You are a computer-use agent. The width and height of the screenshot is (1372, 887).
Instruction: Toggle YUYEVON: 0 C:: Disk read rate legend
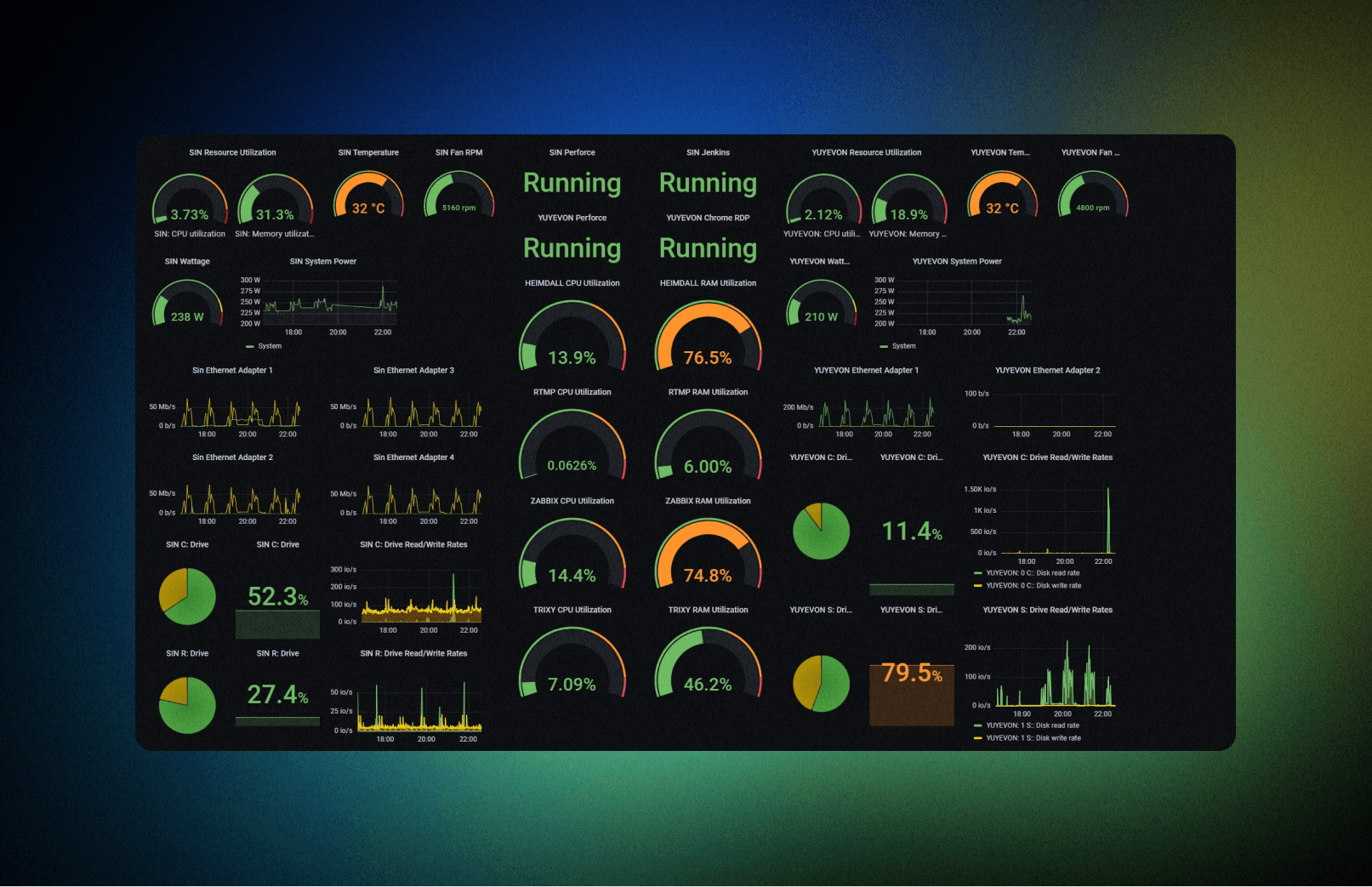(x=1028, y=573)
